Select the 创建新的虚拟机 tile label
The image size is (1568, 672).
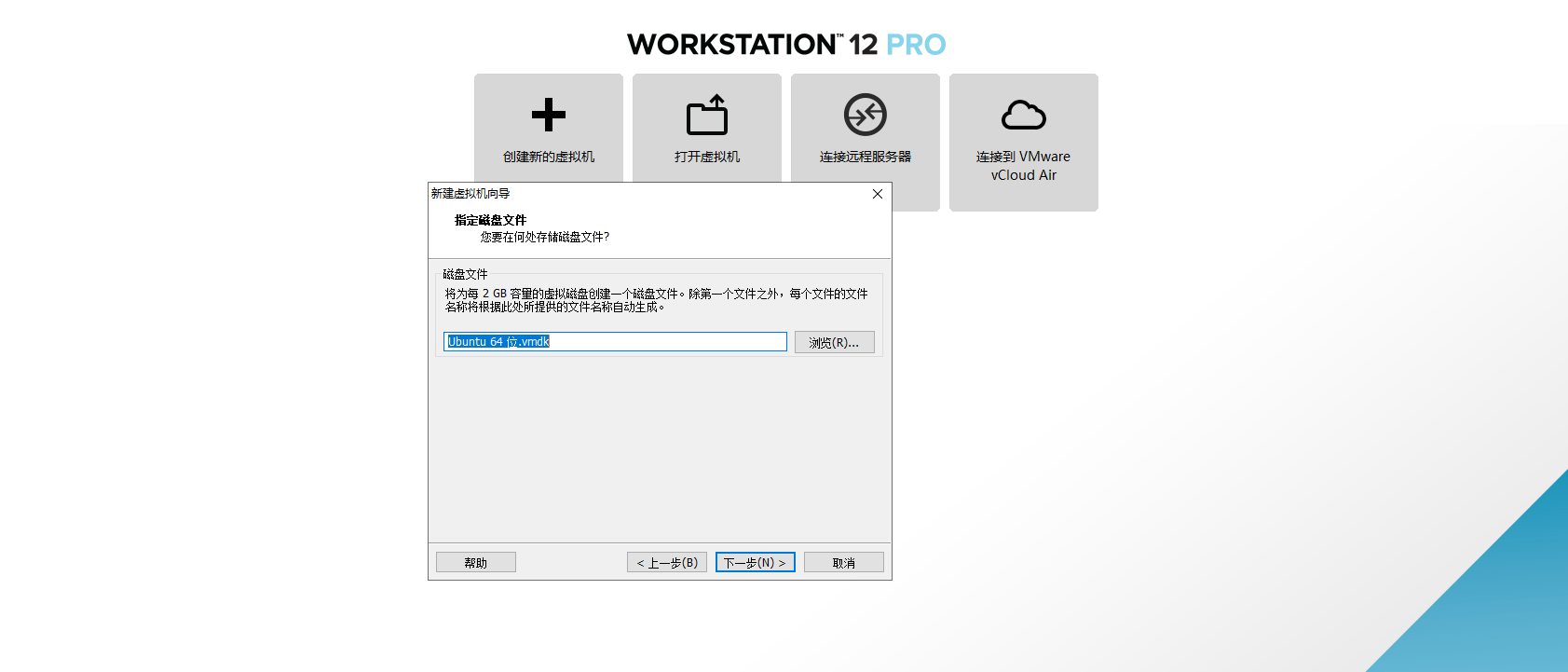coord(549,157)
